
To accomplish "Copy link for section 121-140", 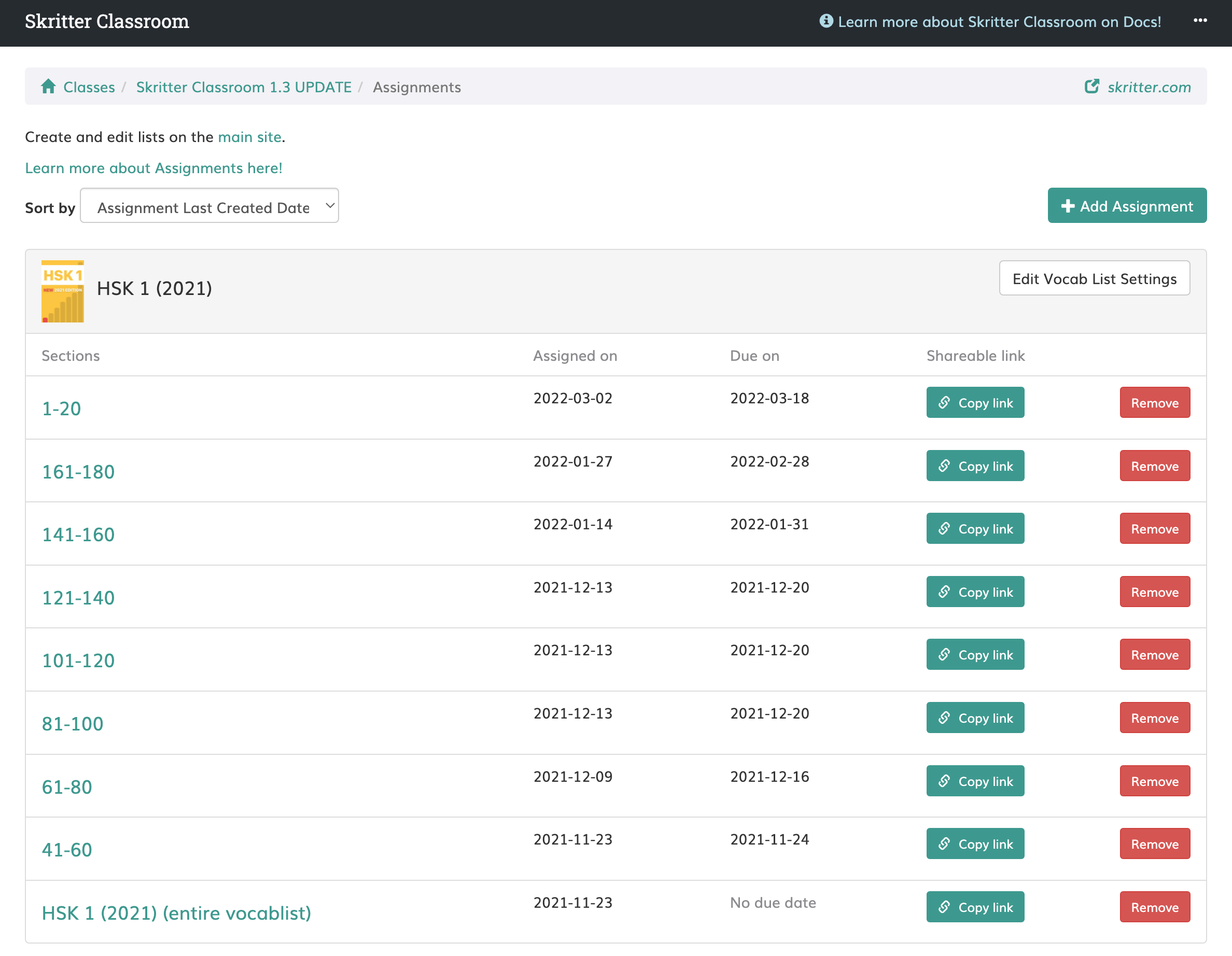I will (975, 591).
